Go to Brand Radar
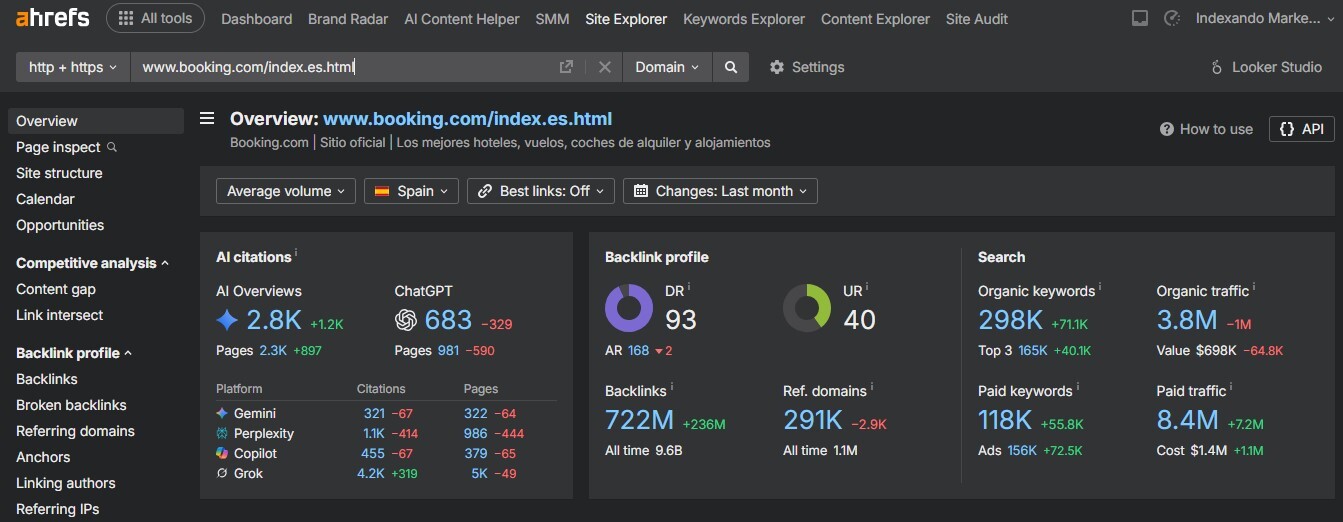1343x522 pixels. click(x=348, y=19)
